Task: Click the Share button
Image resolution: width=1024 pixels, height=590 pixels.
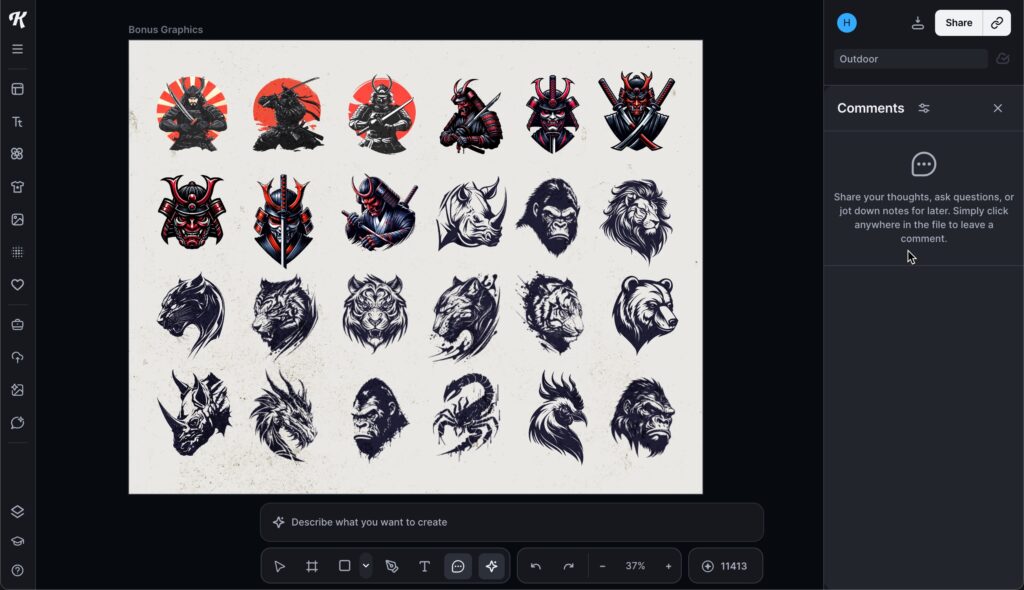Action: coord(959,23)
